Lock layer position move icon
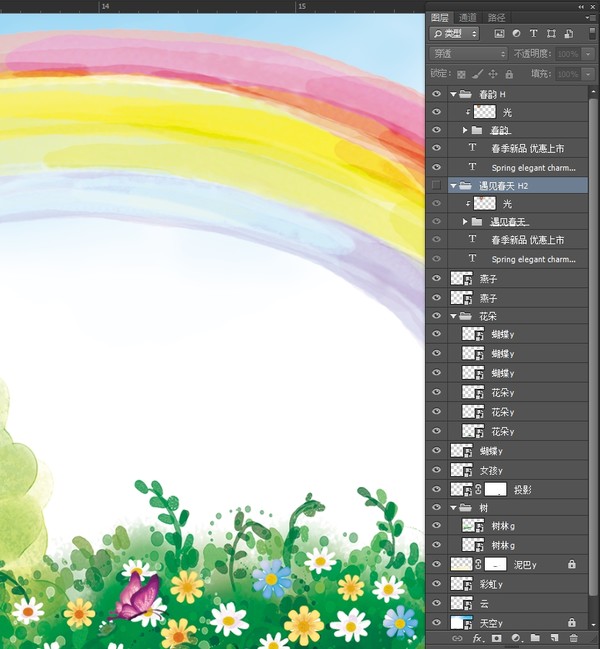The image size is (600, 649). (493, 75)
